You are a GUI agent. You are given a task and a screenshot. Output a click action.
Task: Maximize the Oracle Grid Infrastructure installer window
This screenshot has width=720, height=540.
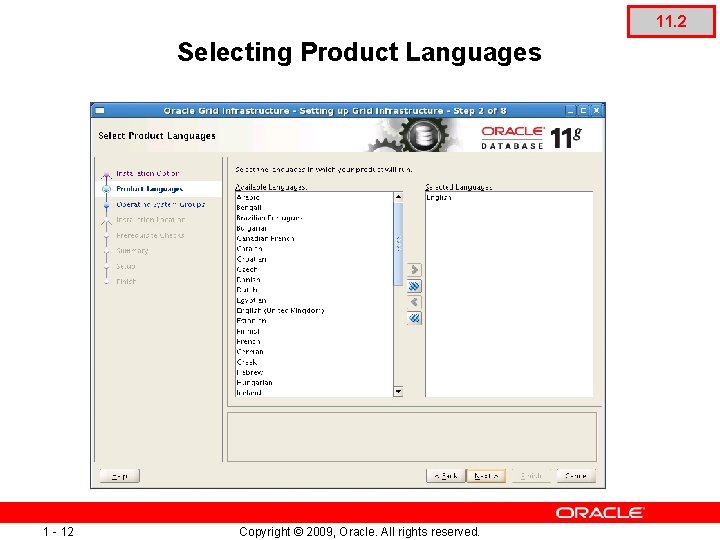583,111
